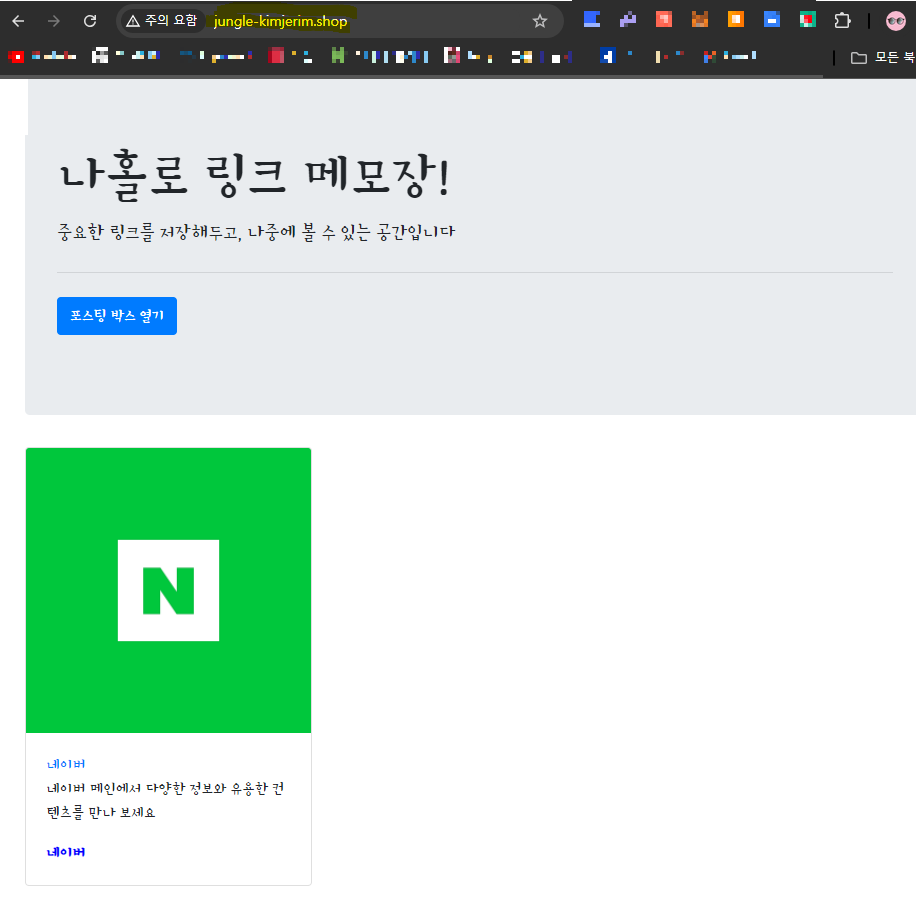This screenshot has height=907, width=916.
Task: Click the orange square extension icon
Action: (x=735, y=20)
